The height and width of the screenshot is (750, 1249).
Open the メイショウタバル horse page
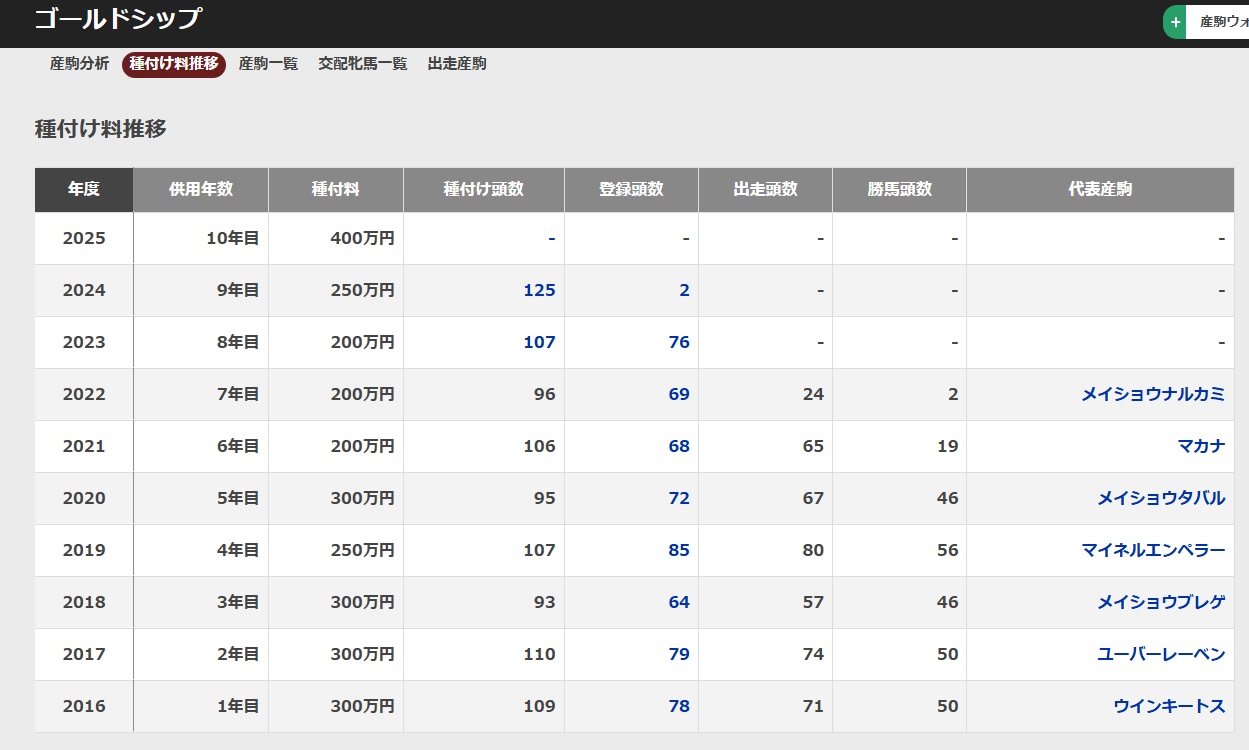coord(1160,498)
